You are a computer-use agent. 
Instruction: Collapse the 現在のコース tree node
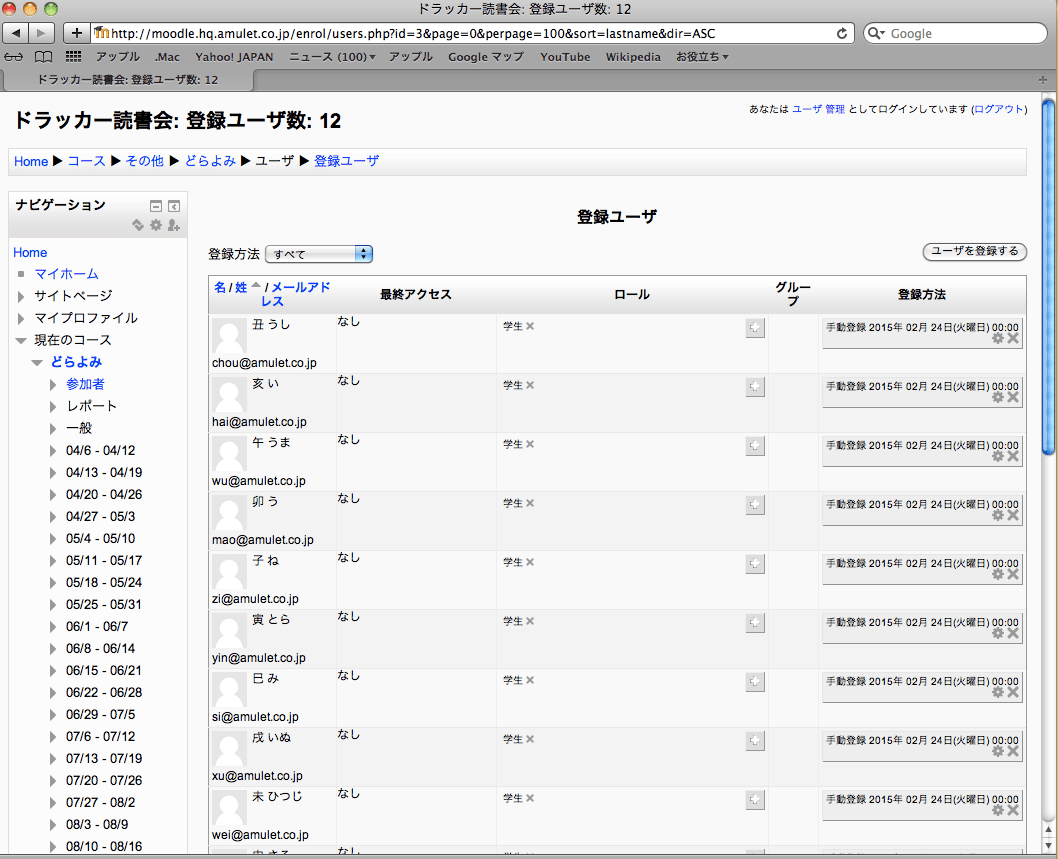coord(21,341)
